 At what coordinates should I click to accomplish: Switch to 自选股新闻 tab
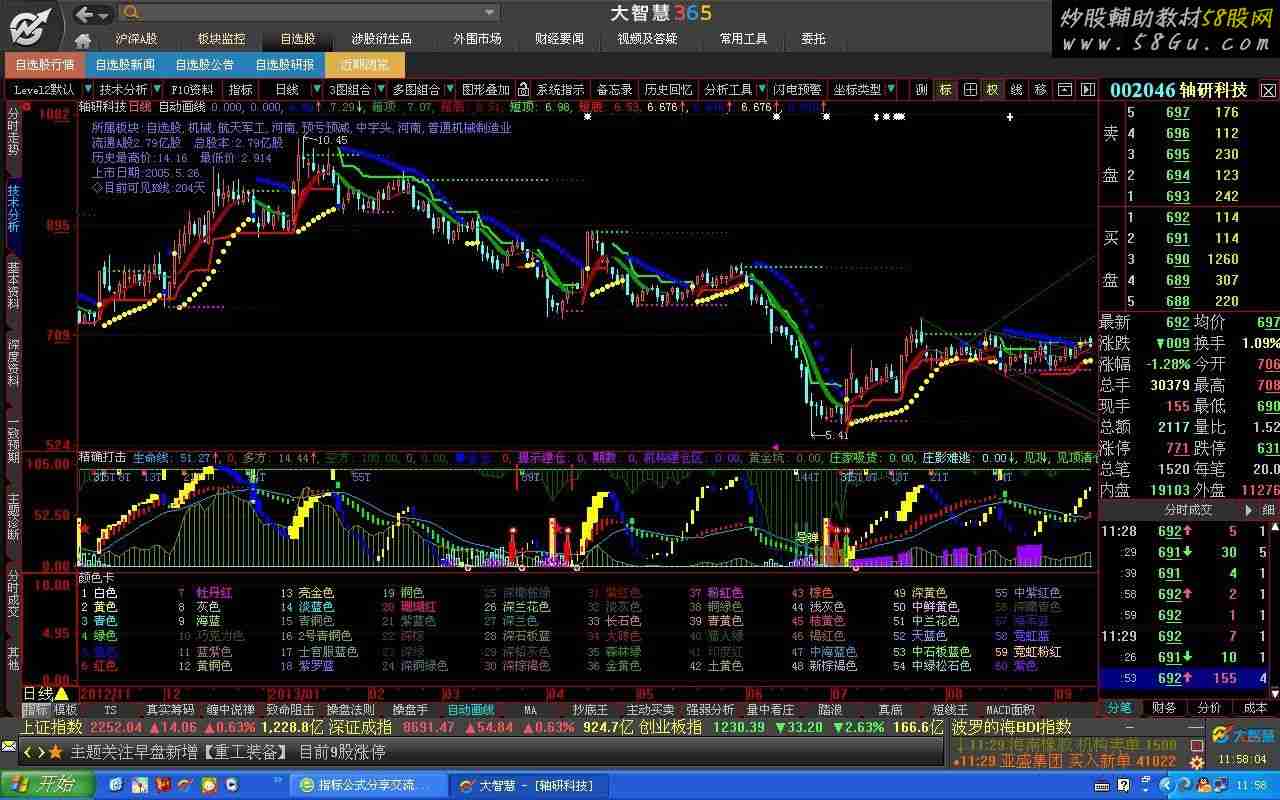[x=125, y=65]
